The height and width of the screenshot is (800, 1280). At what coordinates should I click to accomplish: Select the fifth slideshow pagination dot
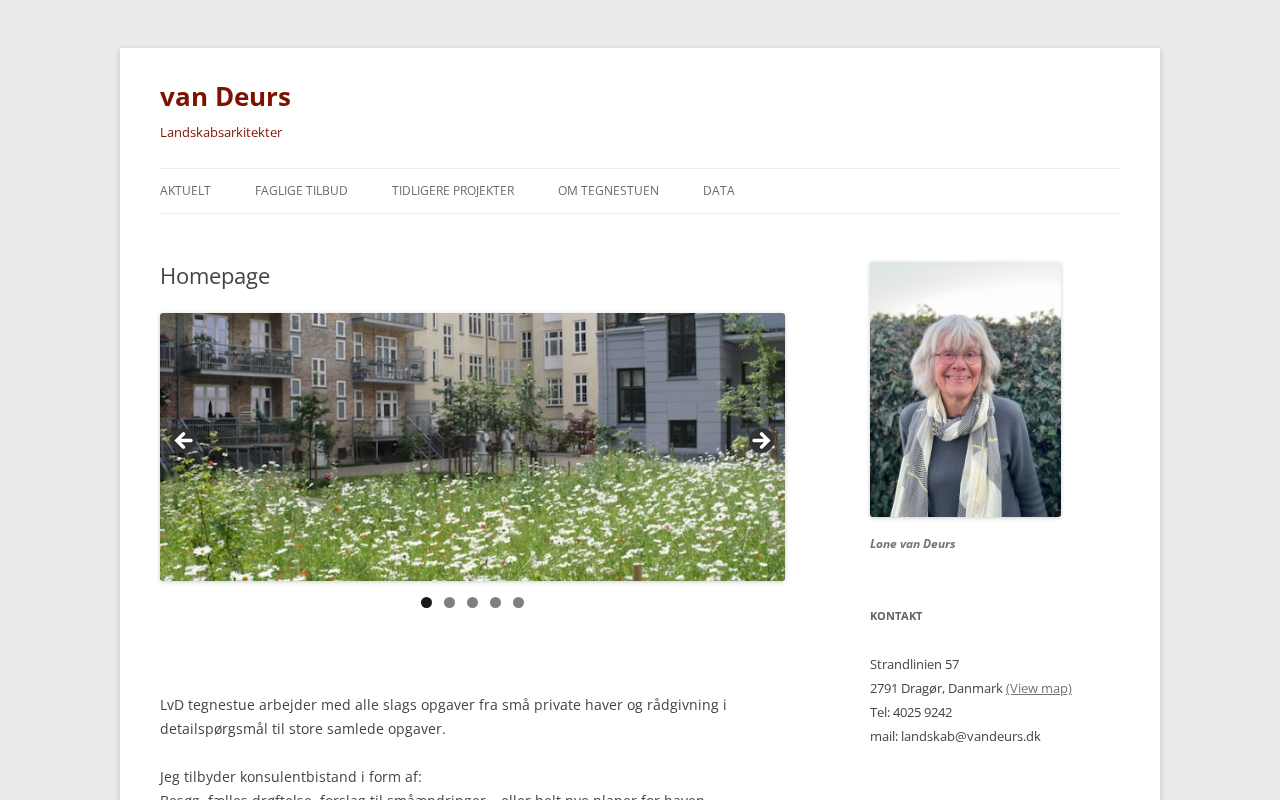[x=518, y=603]
